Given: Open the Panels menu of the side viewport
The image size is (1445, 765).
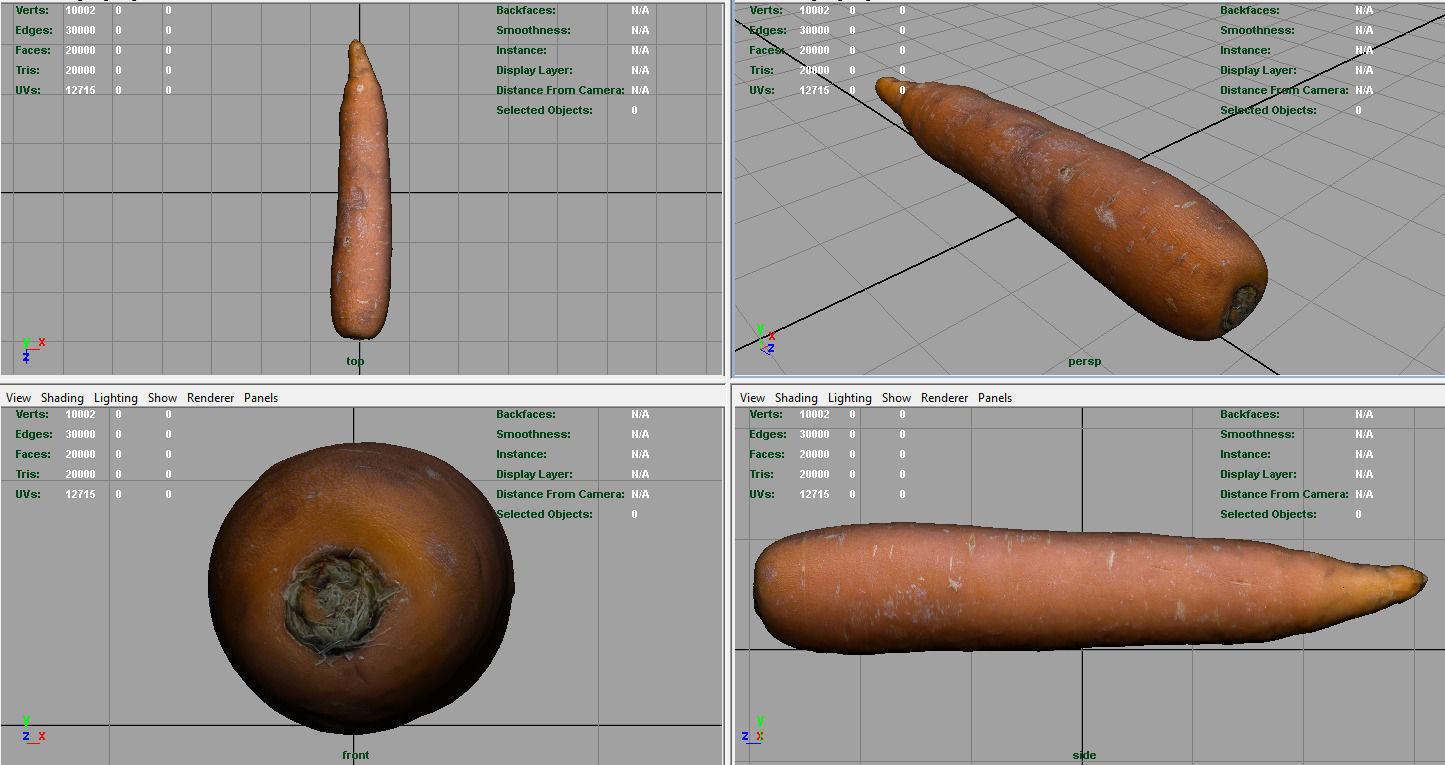Looking at the screenshot, I should point(995,397).
